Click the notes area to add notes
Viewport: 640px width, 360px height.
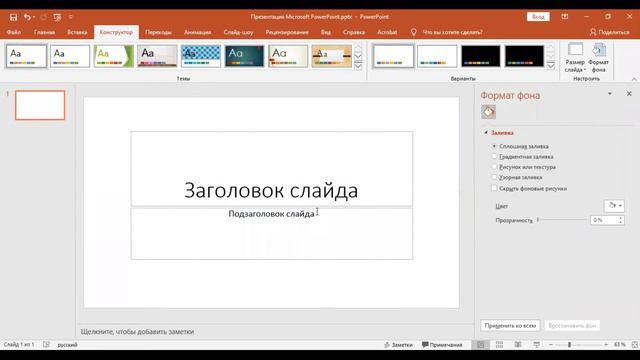coord(275,332)
